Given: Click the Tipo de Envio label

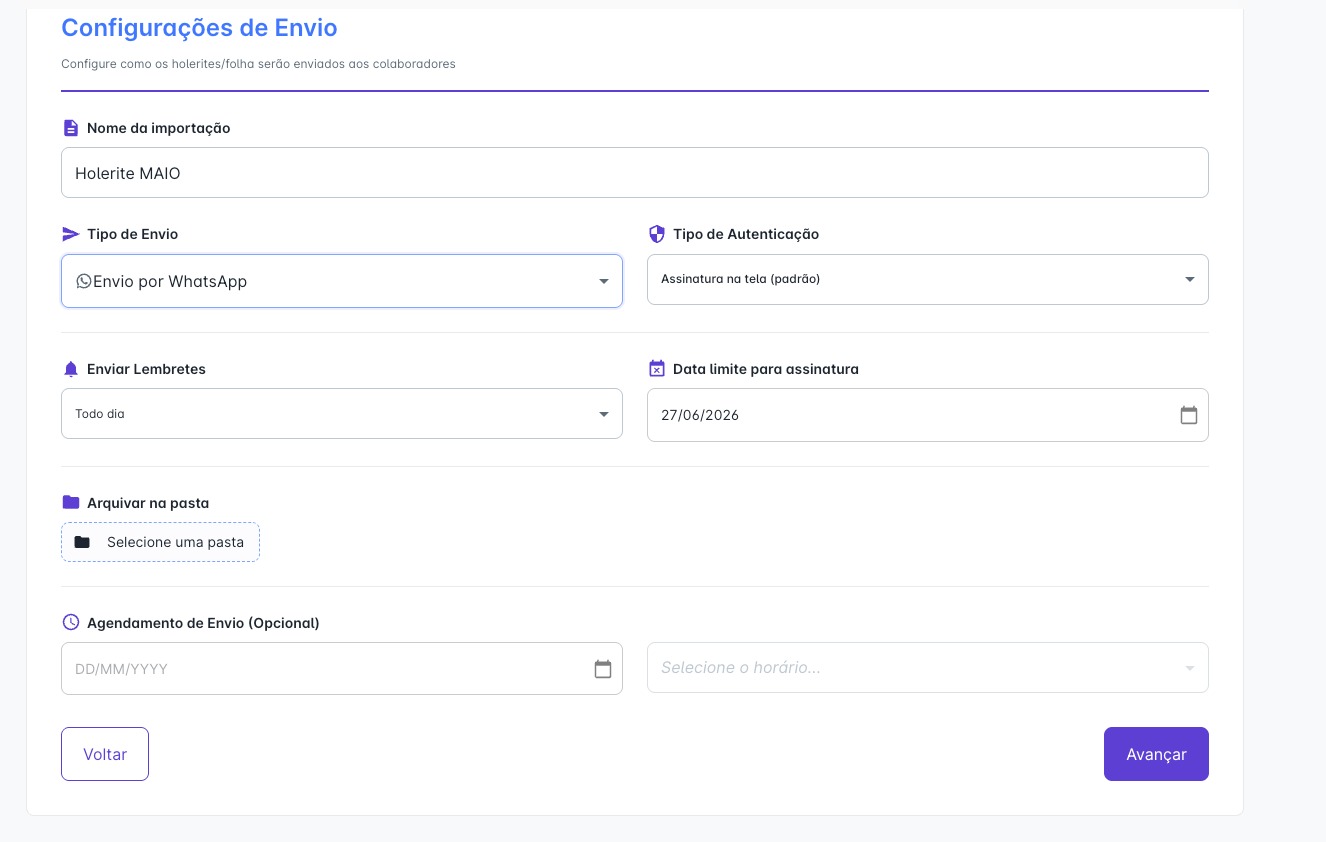Looking at the screenshot, I should 133,234.
